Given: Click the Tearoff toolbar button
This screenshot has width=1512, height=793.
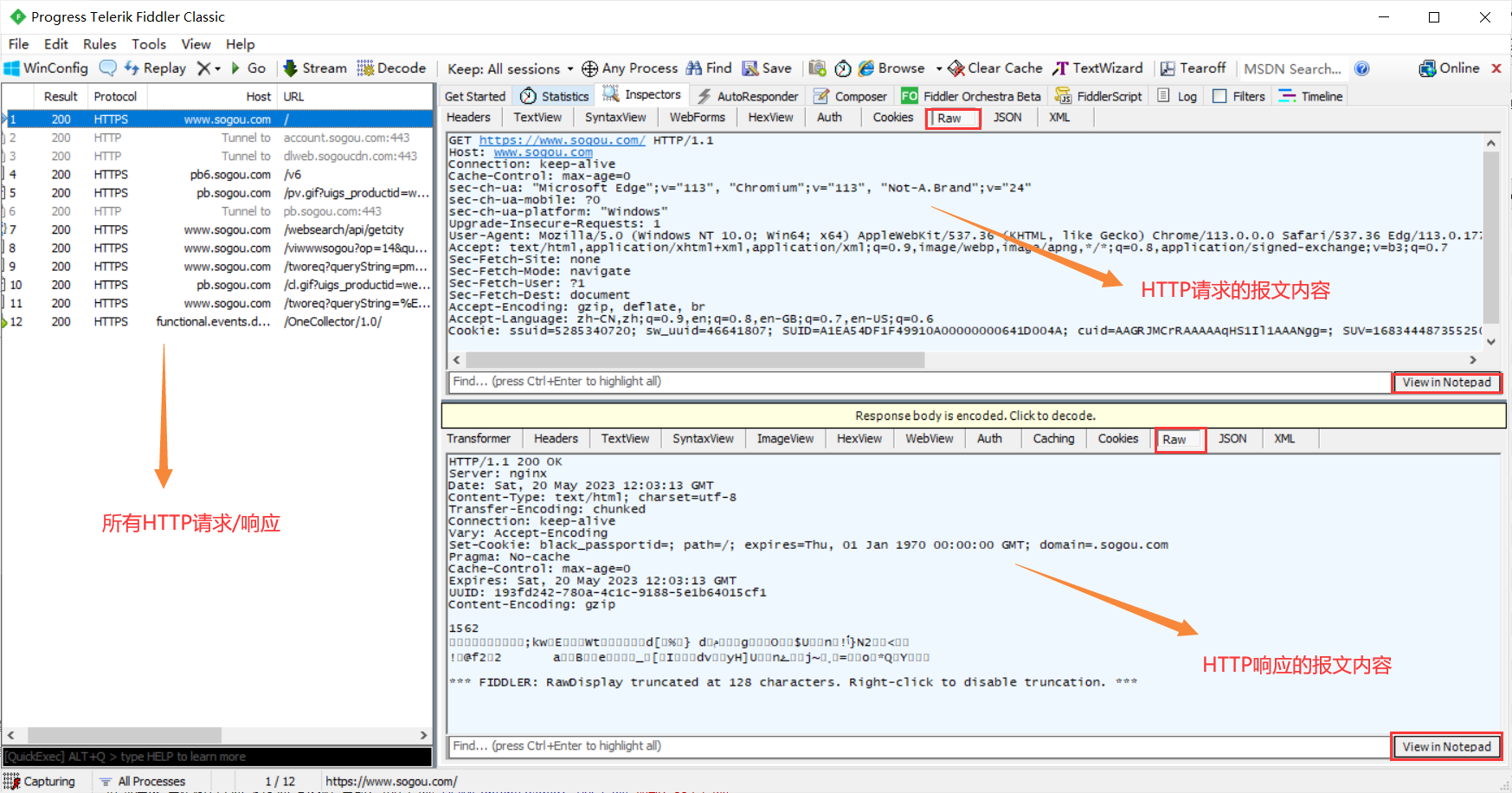Looking at the screenshot, I should click(1193, 68).
